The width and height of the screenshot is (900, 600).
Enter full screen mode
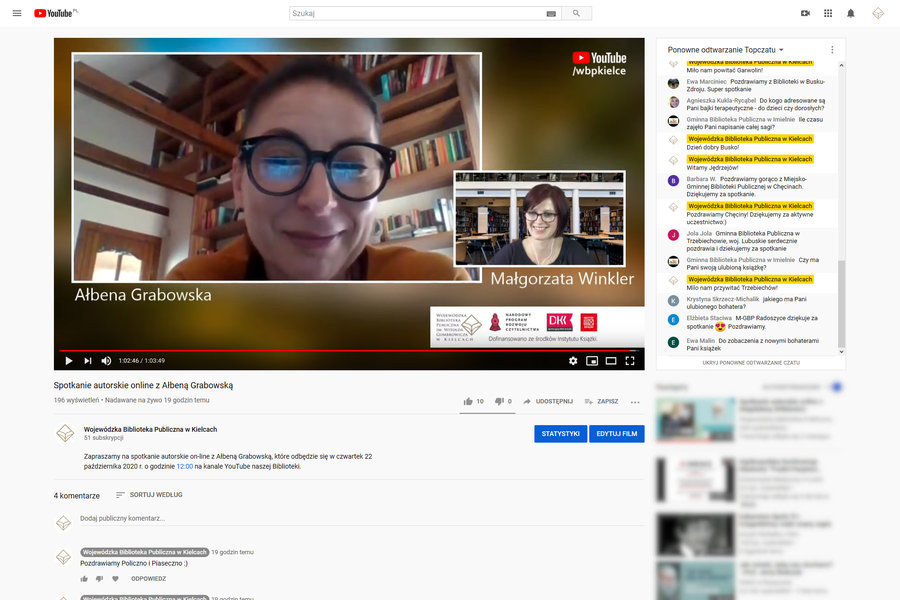click(x=630, y=361)
